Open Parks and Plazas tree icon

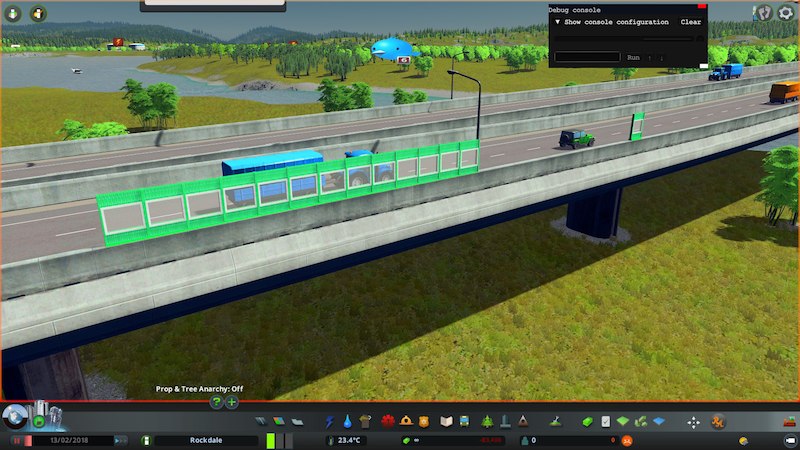(487, 421)
